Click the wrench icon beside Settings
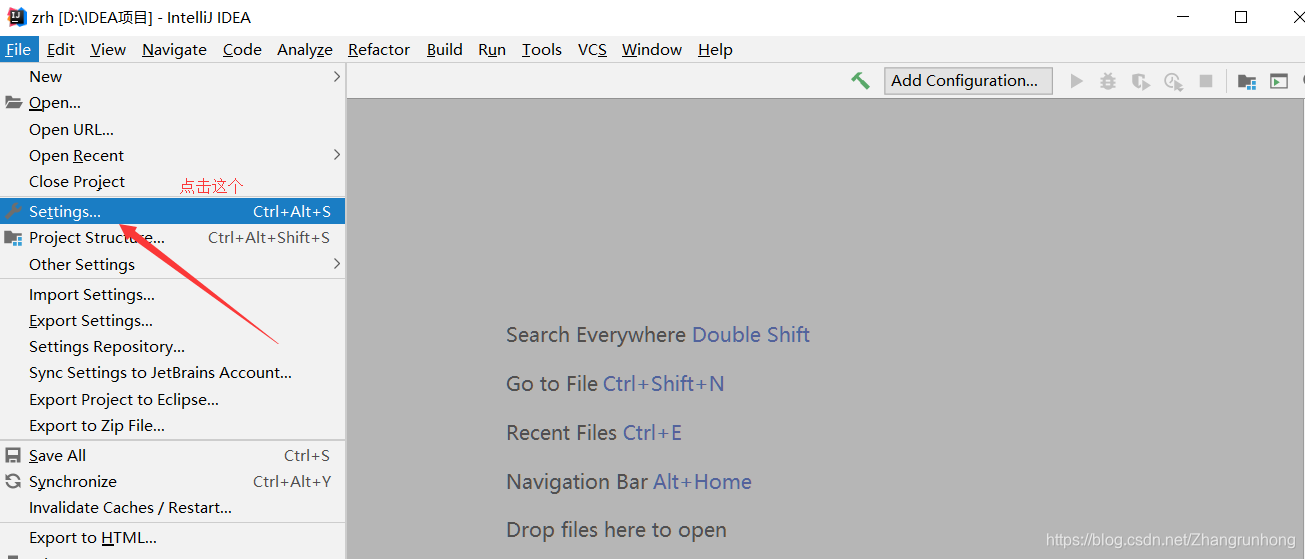The height and width of the screenshot is (559, 1305). pos(13,211)
